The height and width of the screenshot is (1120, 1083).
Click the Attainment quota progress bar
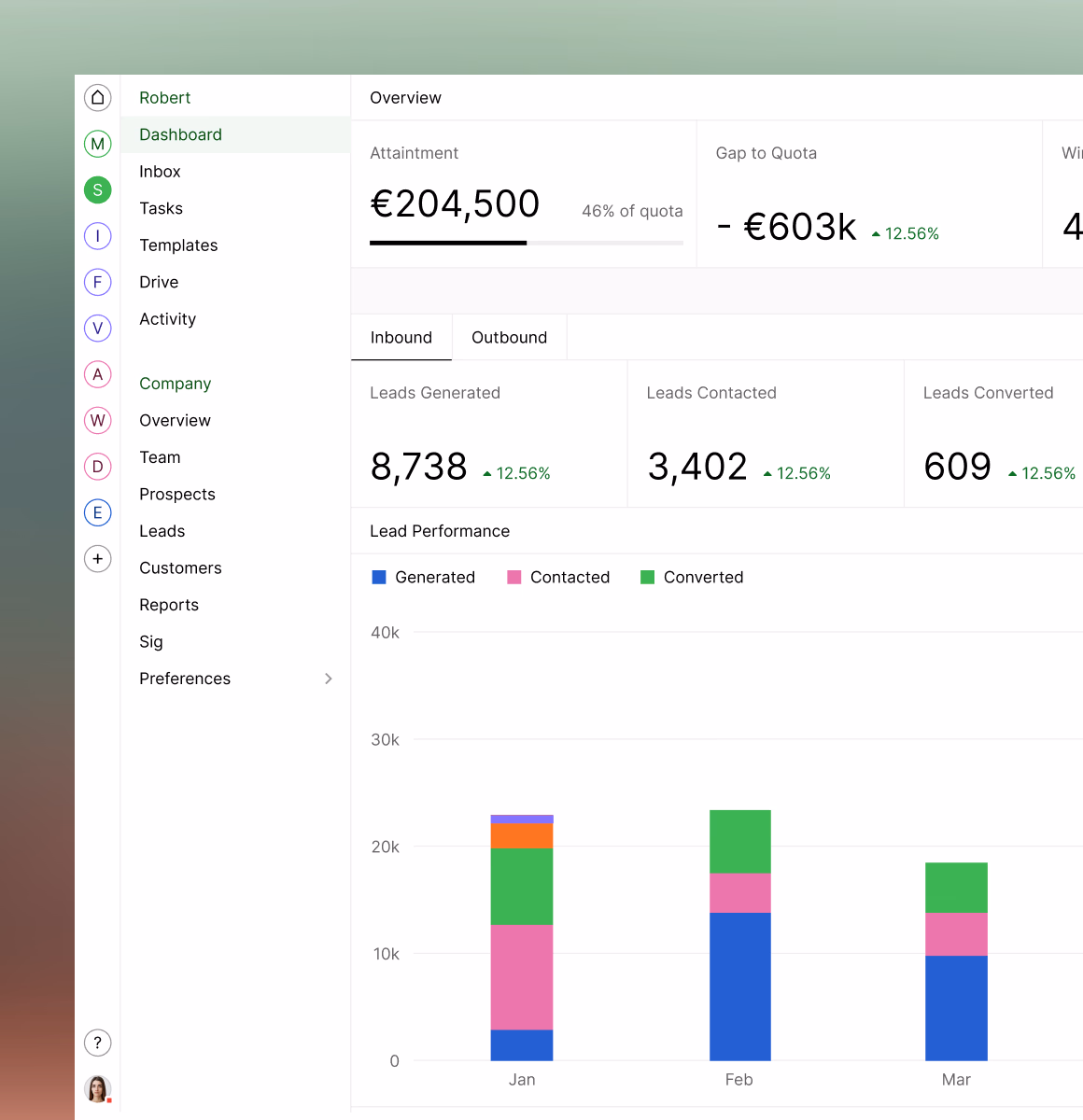click(x=526, y=243)
